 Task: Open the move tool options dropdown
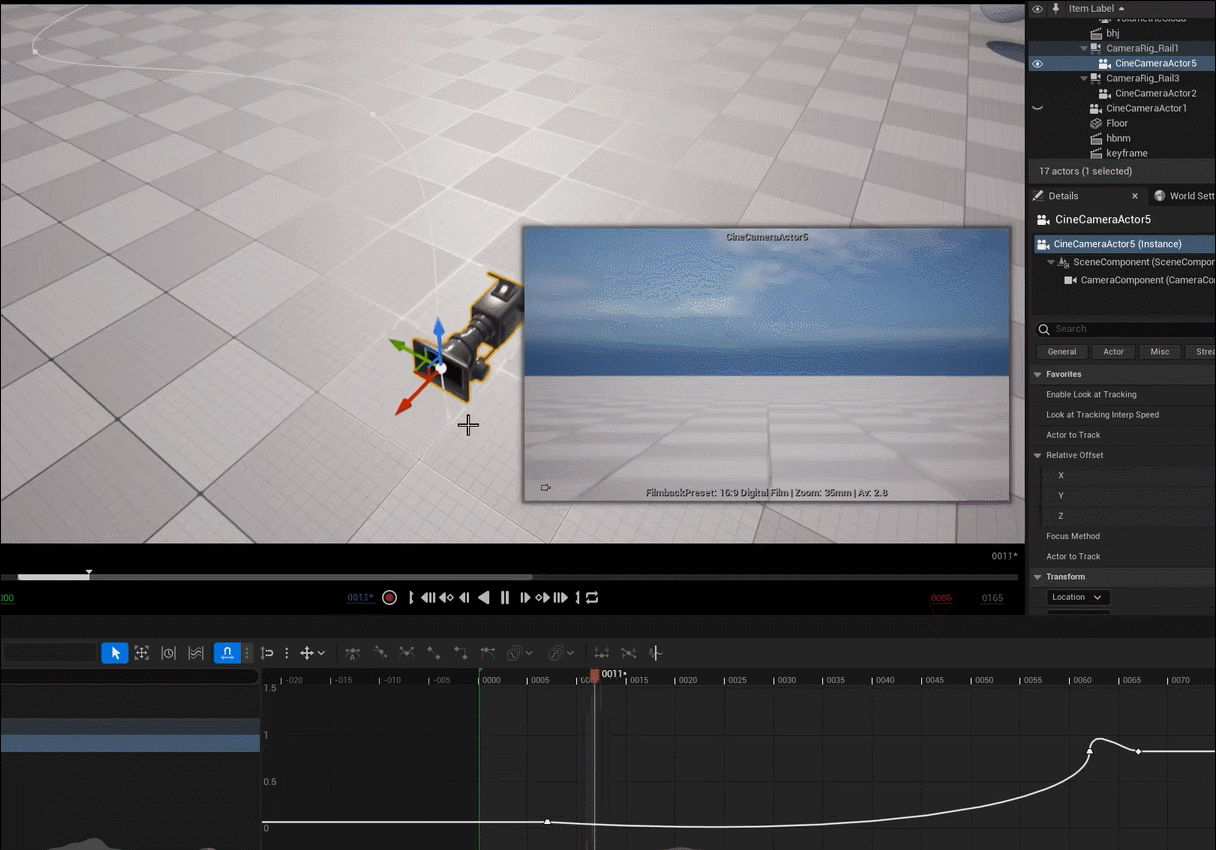[x=313, y=653]
